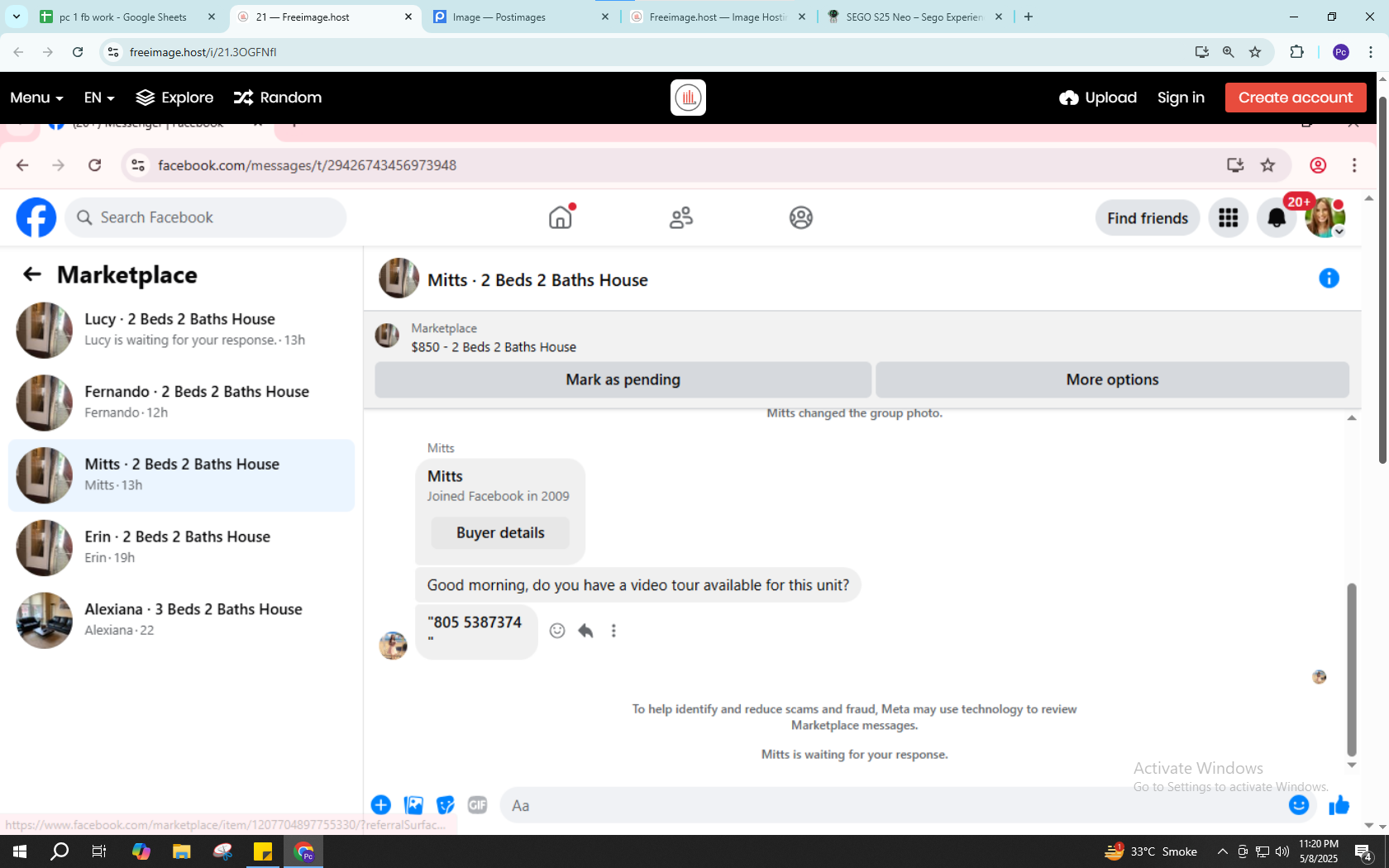Open the Facebook apps grid menu
This screenshot has width=1389, height=868.
point(1229,217)
